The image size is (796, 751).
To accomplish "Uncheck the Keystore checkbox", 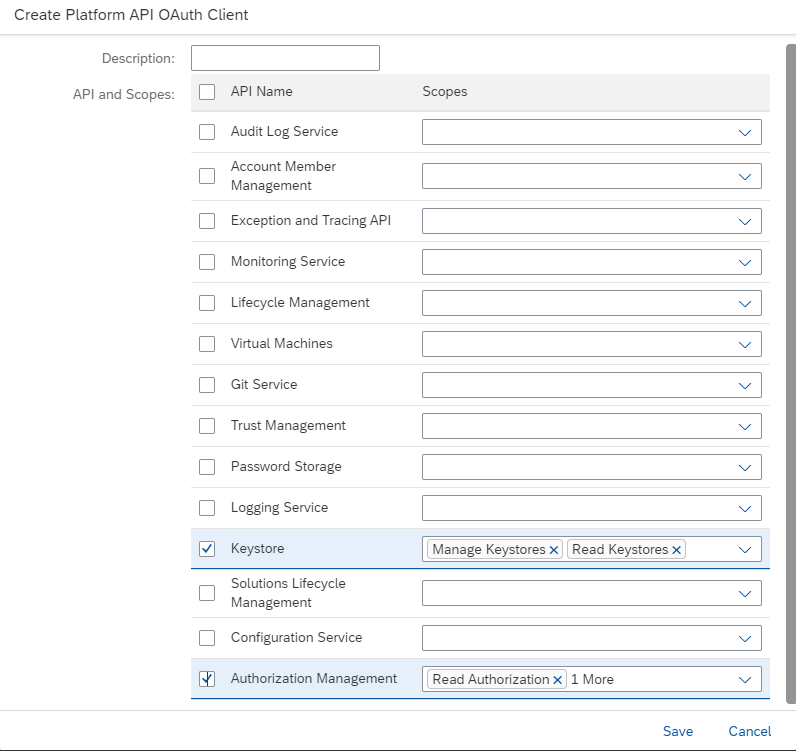I will pos(207,549).
